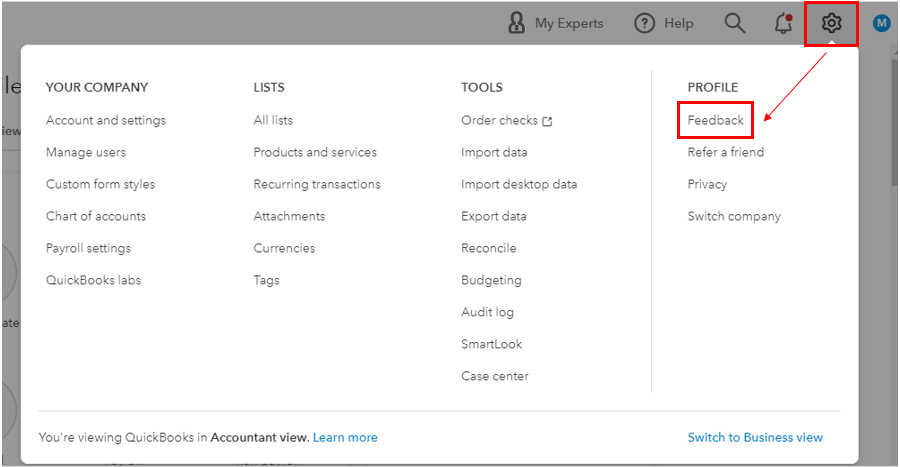Click the Search magnifier icon

tap(734, 24)
